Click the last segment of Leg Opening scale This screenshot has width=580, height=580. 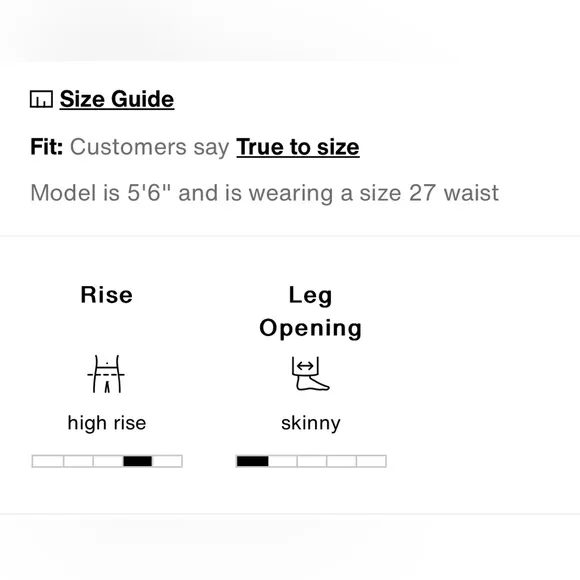coord(371,461)
